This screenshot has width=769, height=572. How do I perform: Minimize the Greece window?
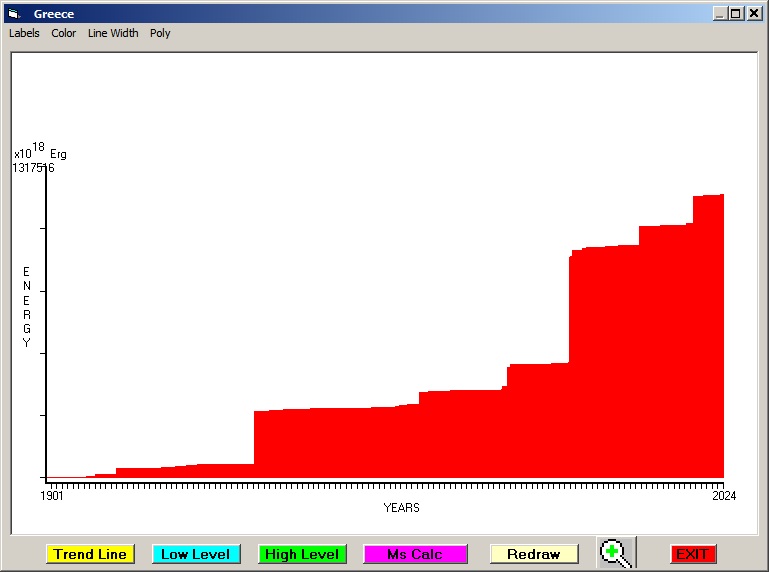[720, 14]
